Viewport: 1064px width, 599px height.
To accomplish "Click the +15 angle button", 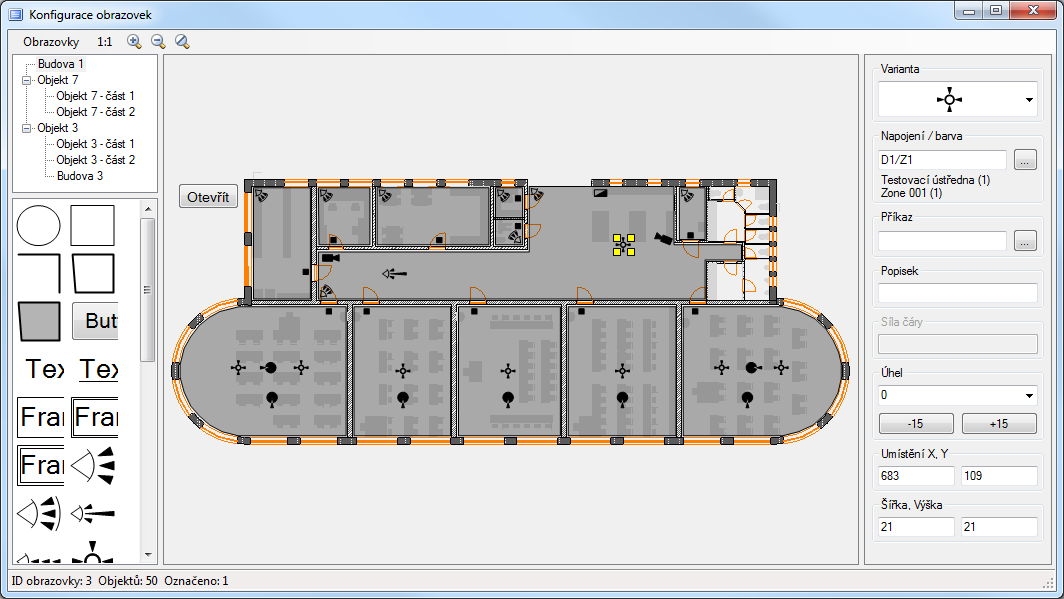I will tap(999, 423).
